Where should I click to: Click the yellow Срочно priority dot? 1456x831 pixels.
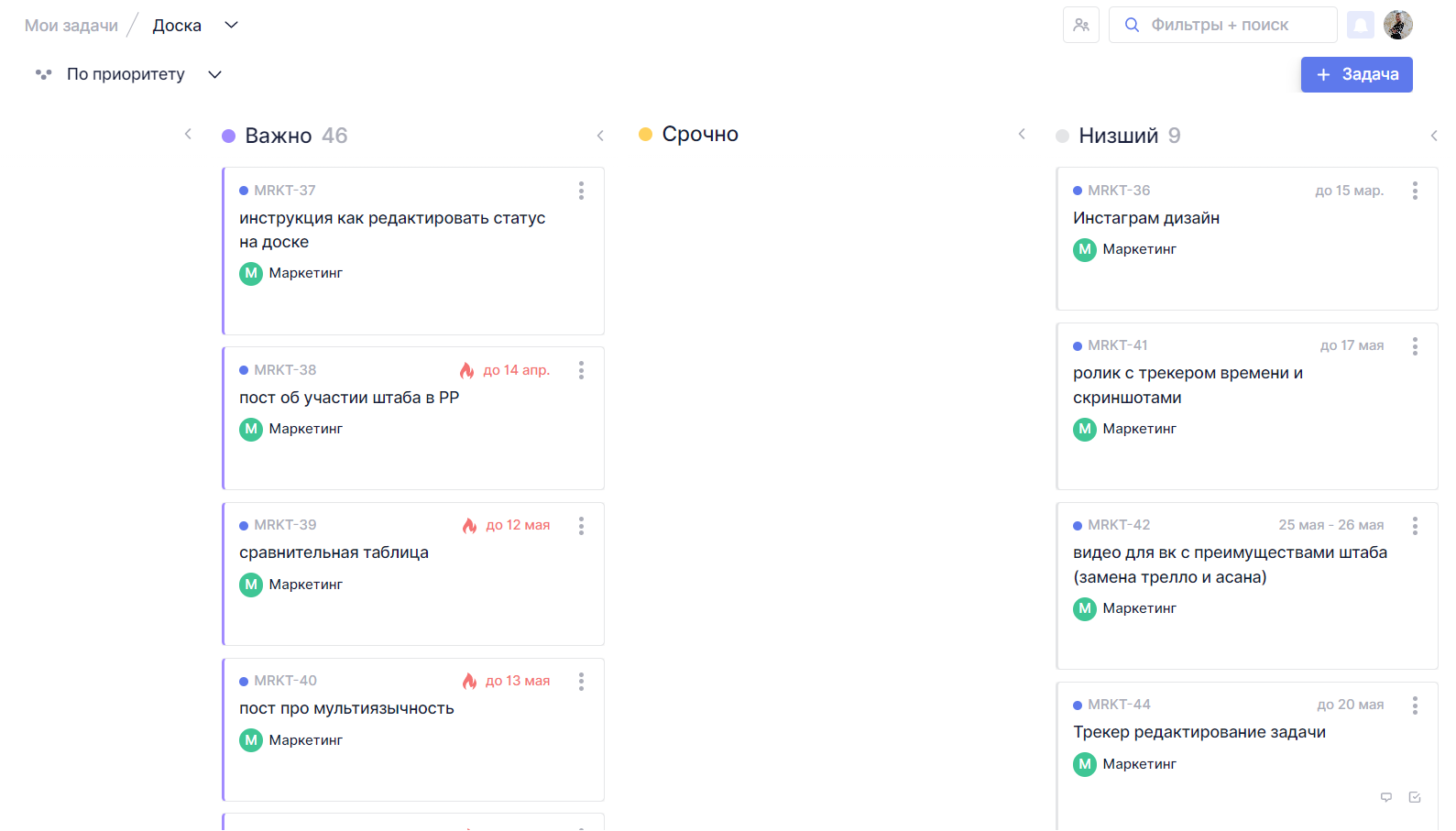(645, 134)
